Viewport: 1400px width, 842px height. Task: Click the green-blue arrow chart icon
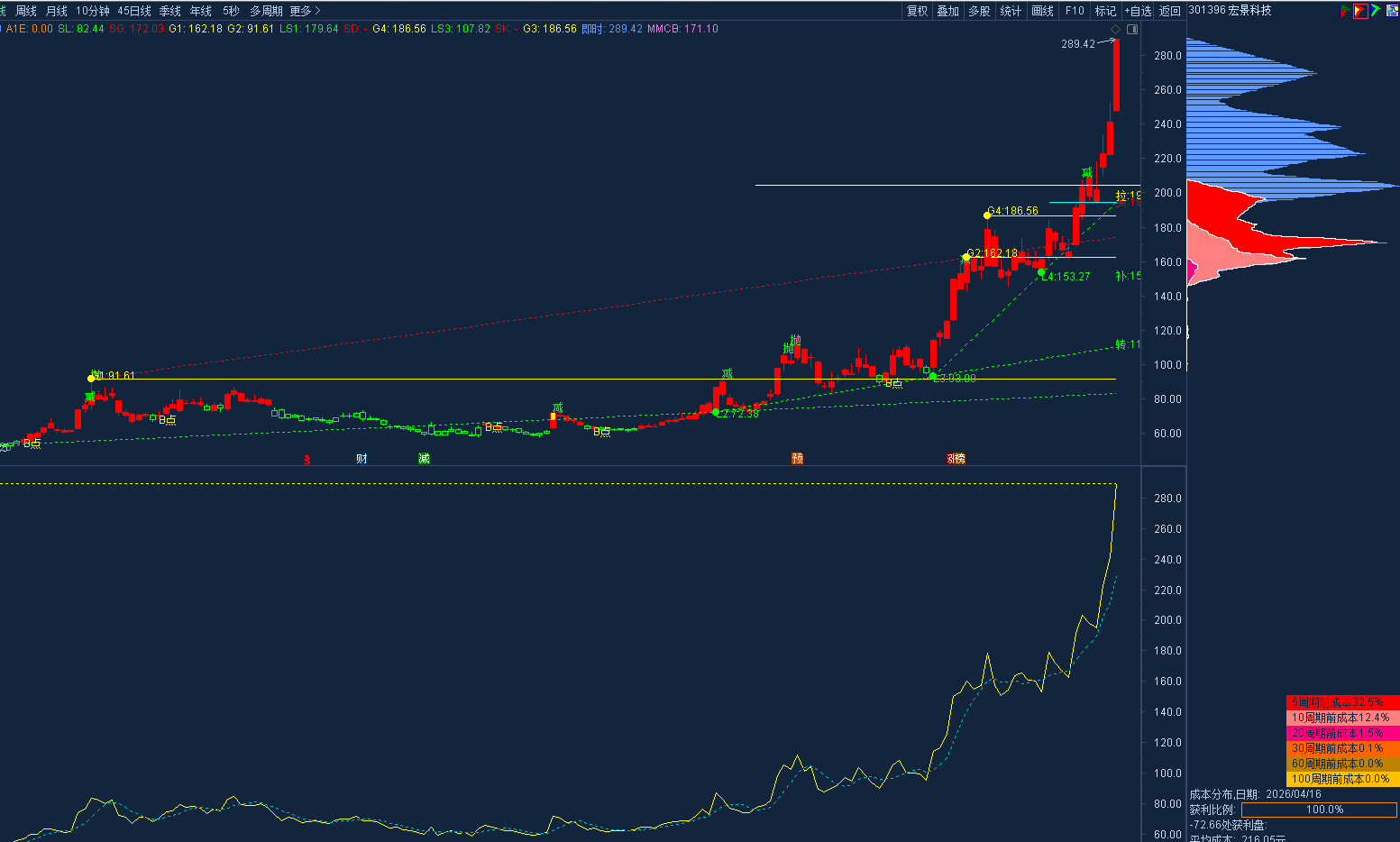tap(1376, 11)
